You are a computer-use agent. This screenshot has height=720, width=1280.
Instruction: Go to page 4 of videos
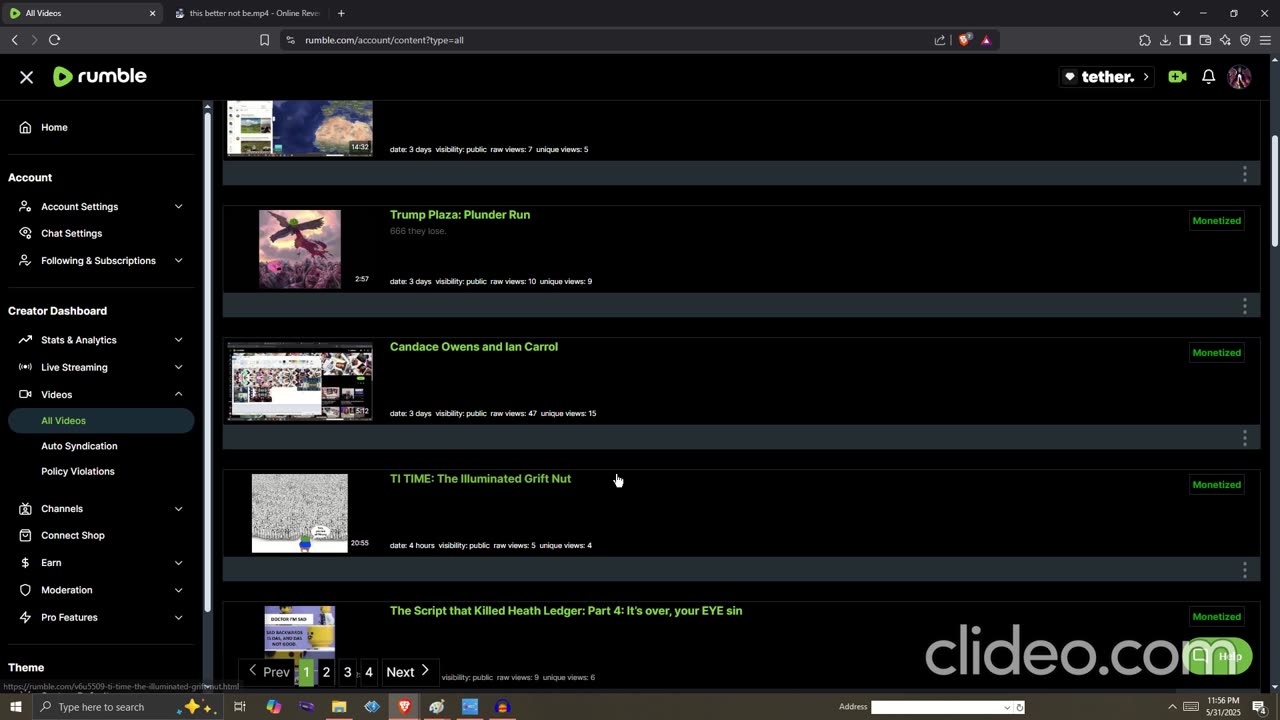click(369, 672)
